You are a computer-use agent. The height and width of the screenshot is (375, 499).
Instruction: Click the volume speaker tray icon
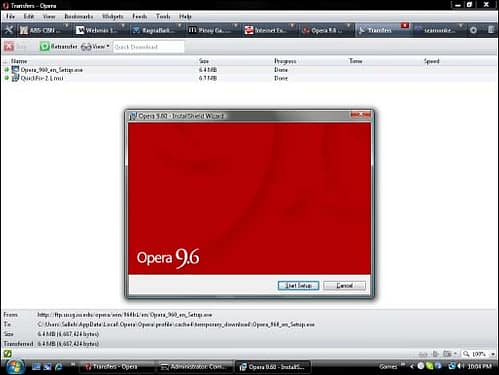click(461, 366)
